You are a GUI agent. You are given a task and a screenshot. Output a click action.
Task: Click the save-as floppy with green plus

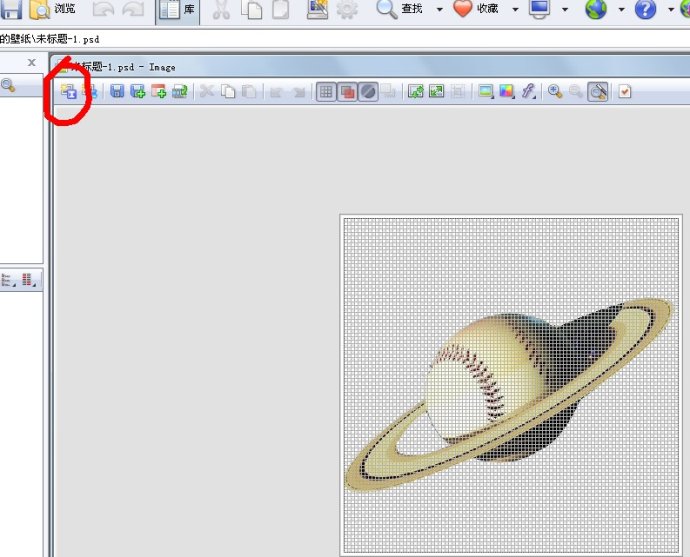pyautogui.click(x=138, y=92)
